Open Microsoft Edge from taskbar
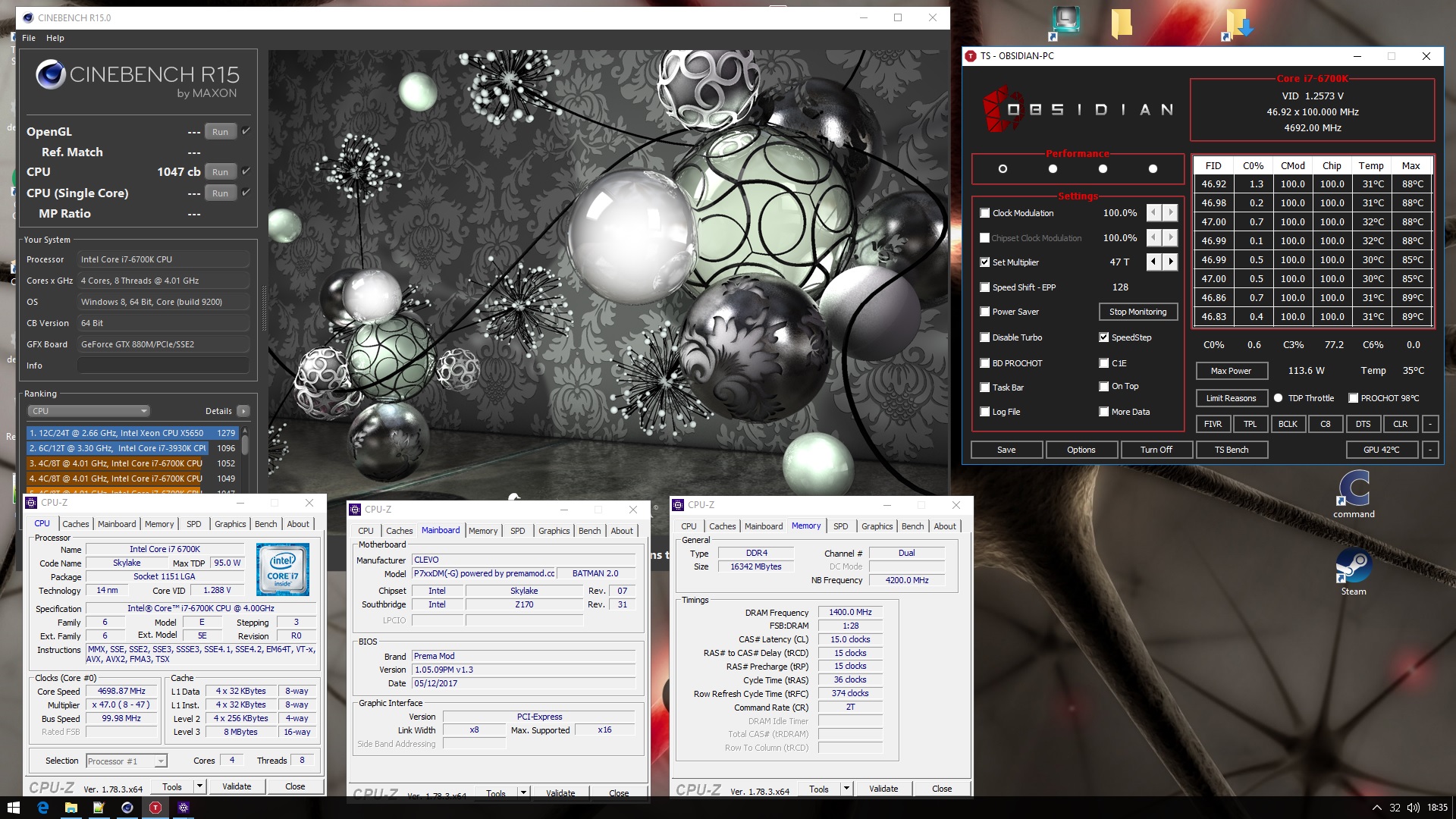The image size is (1456, 819). point(42,808)
